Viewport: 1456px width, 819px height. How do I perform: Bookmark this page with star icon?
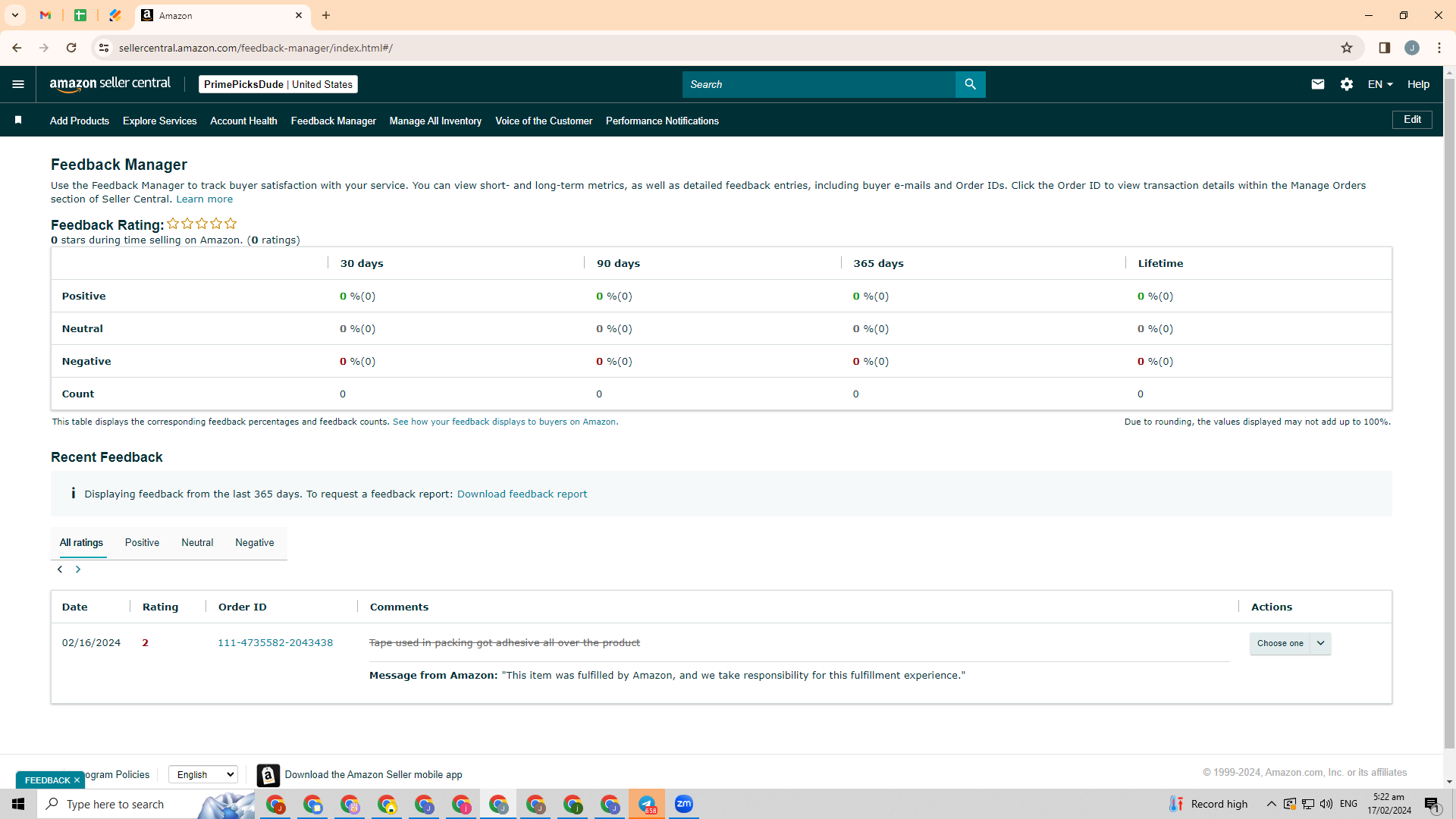1347,48
